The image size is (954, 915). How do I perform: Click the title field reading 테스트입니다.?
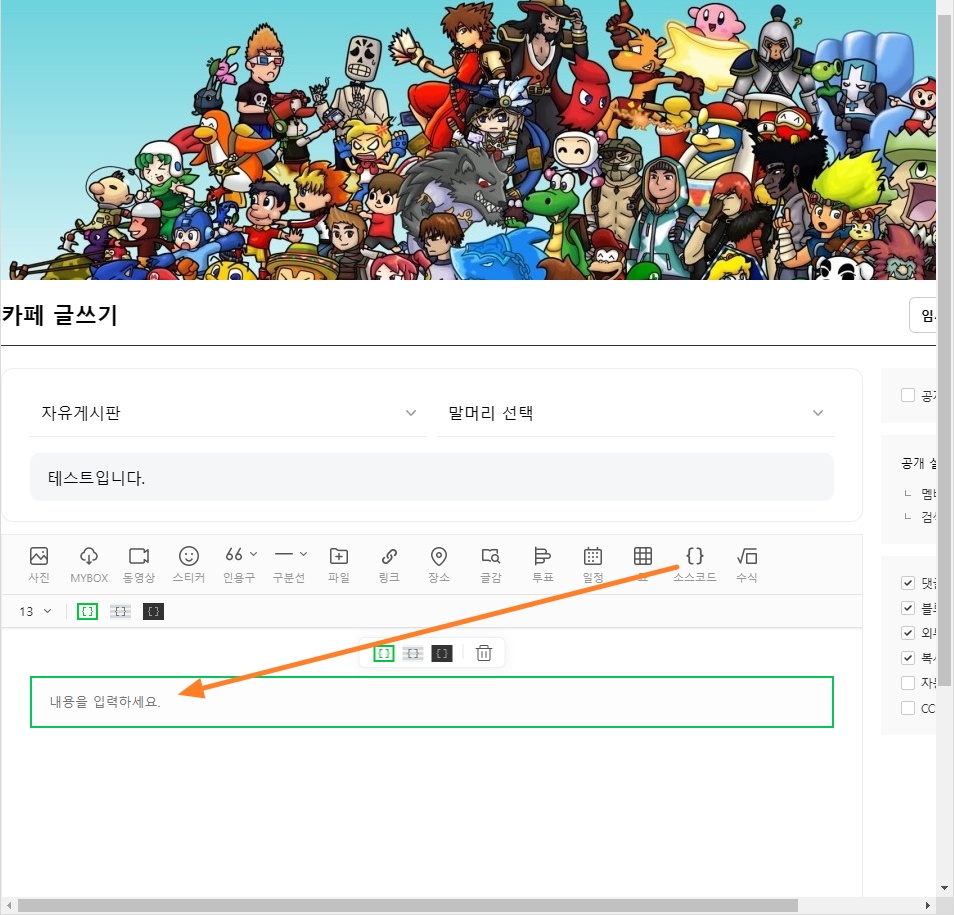(431, 477)
